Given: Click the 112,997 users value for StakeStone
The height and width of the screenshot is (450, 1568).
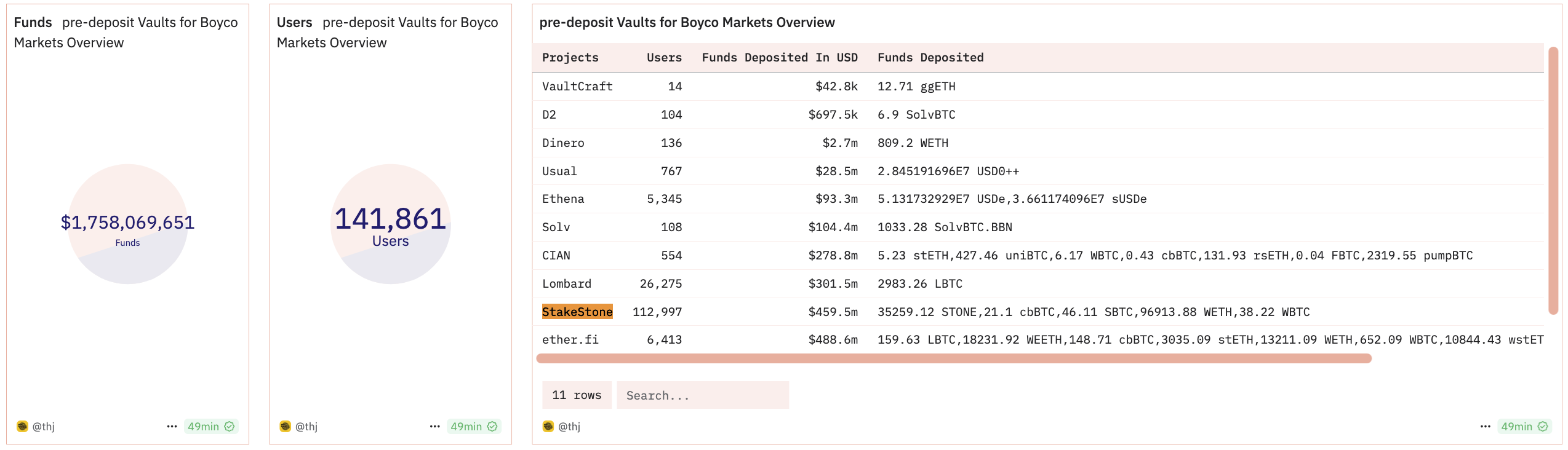Looking at the screenshot, I should (x=657, y=312).
